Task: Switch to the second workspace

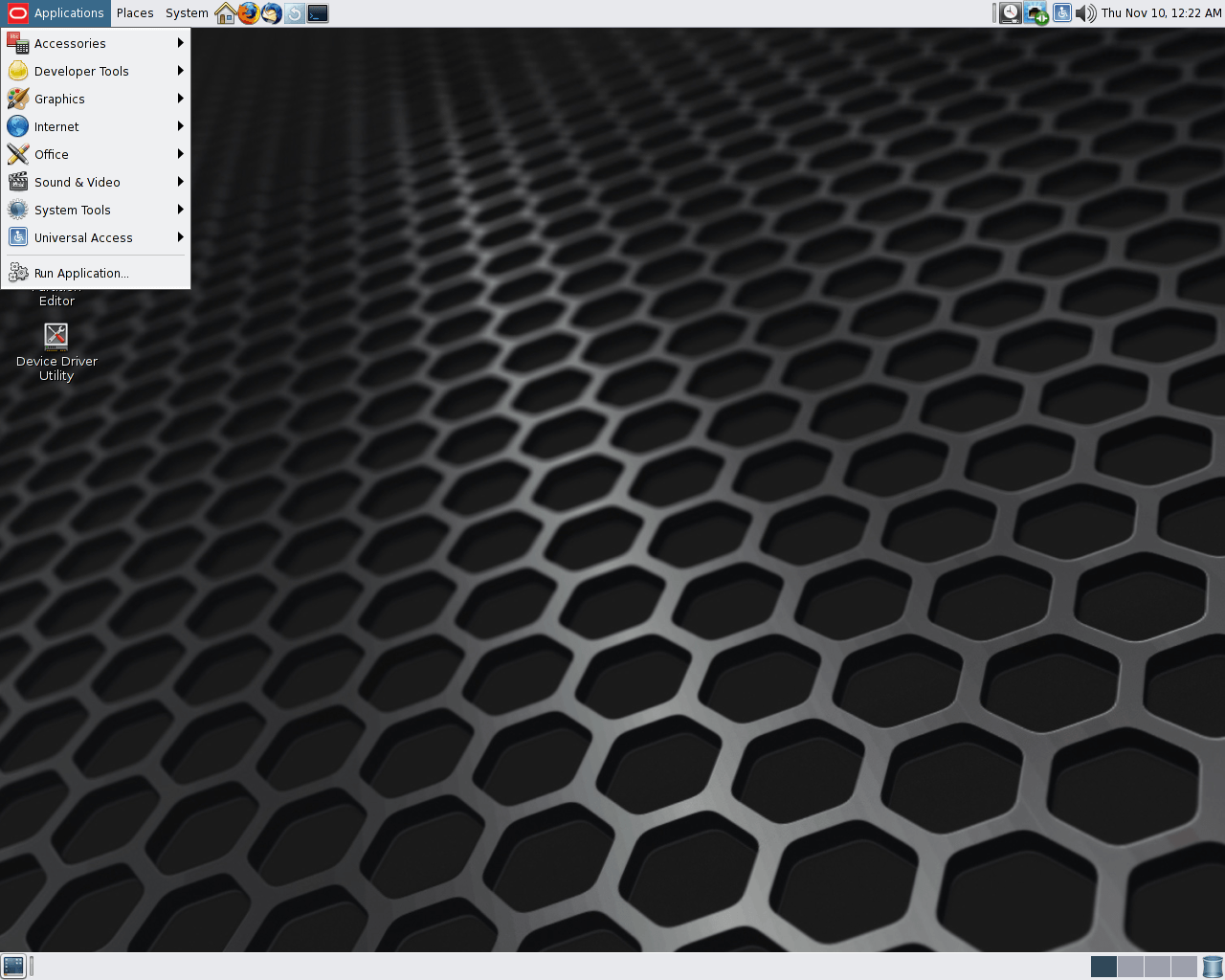Action: coord(1130,967)
